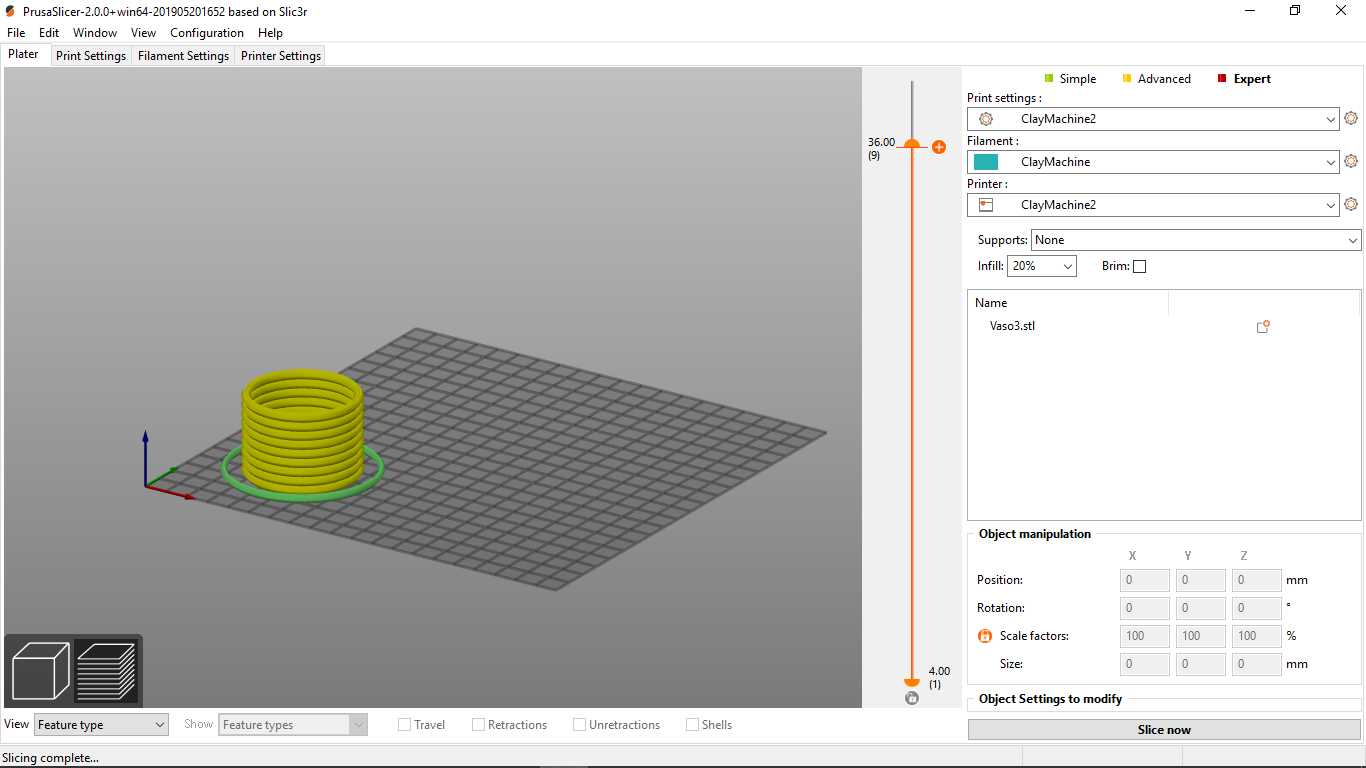Click the Position Z input field
The image size is (1366, 768).
pyautogui.click(x=1257, y=580)
